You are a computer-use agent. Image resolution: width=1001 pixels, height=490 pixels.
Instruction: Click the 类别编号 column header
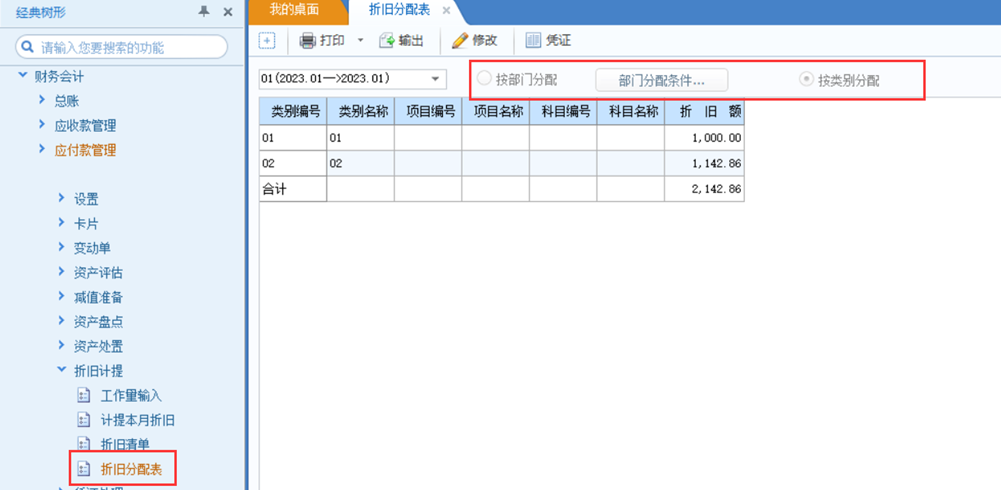point(293,112)
